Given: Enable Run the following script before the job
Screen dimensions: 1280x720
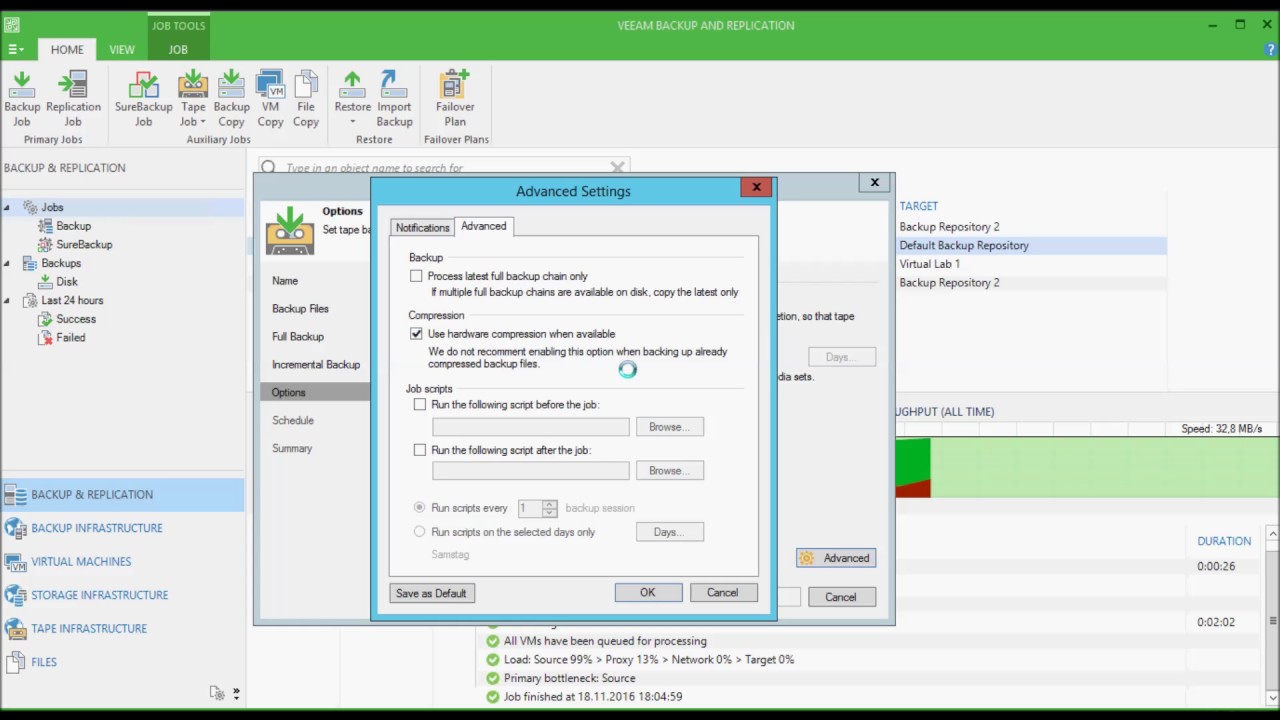Looking at the screenshot, I should point(420,405).
